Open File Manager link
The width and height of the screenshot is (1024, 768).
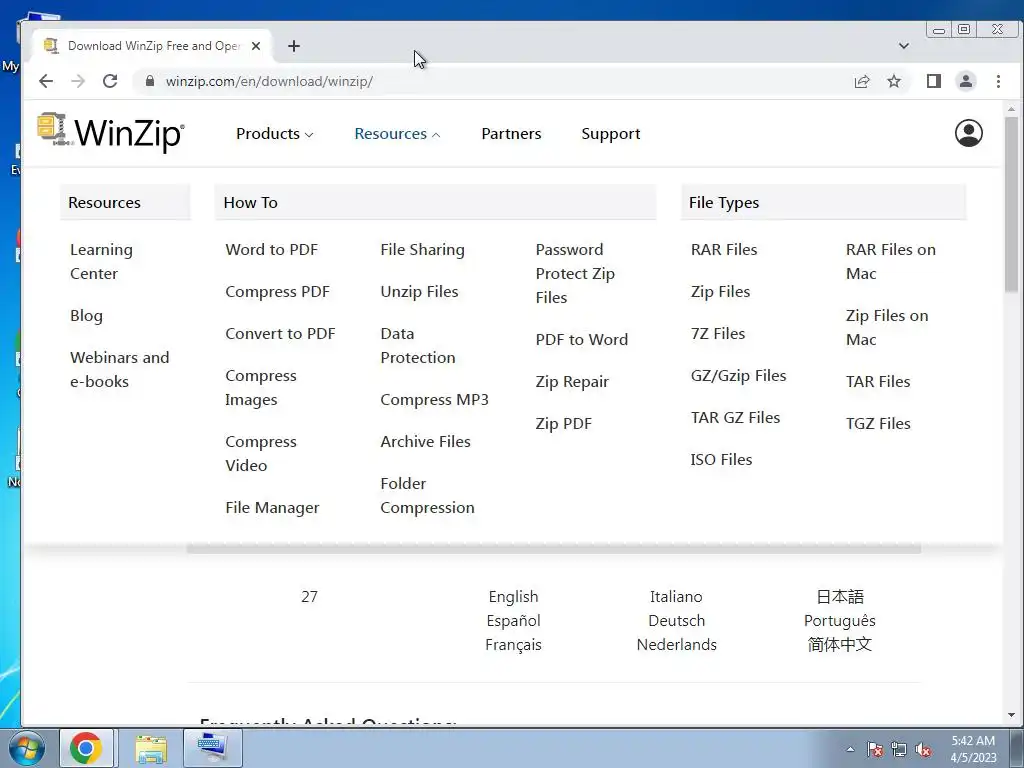coord(272,507)
